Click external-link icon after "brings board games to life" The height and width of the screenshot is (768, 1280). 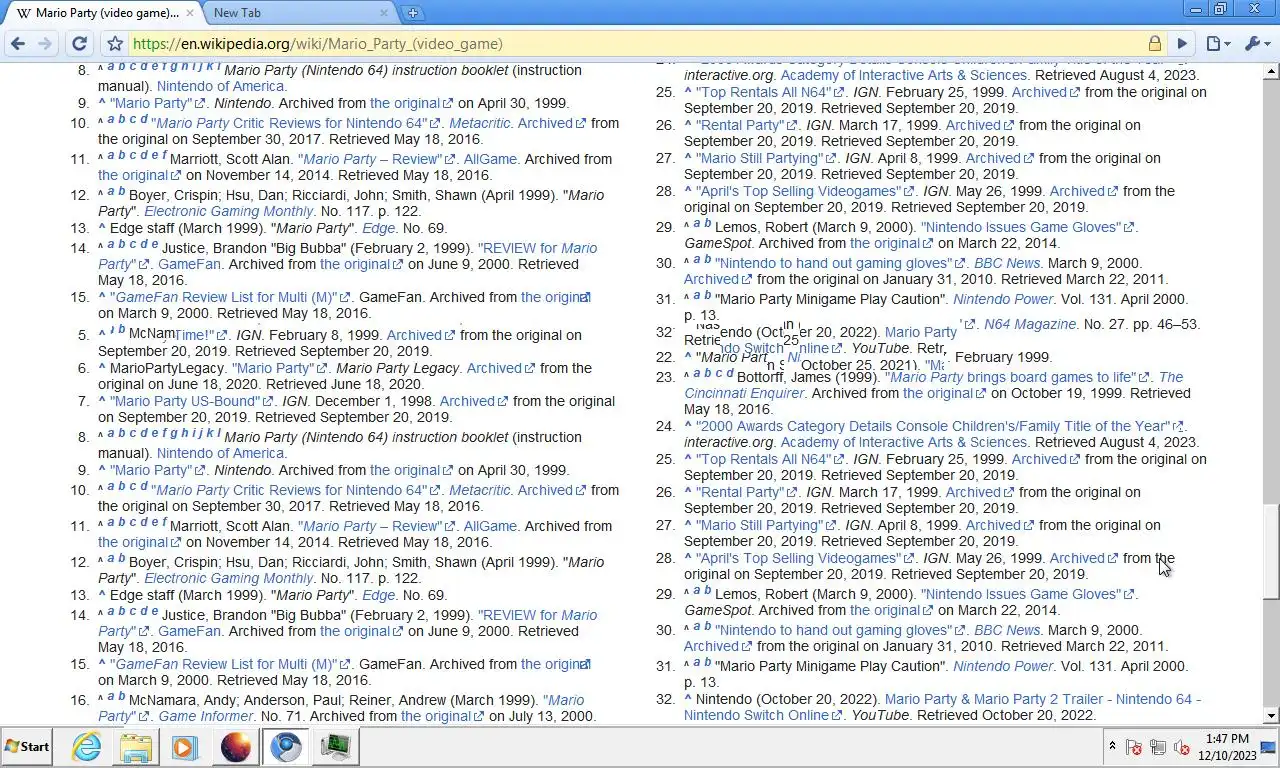coord(1145,378)
